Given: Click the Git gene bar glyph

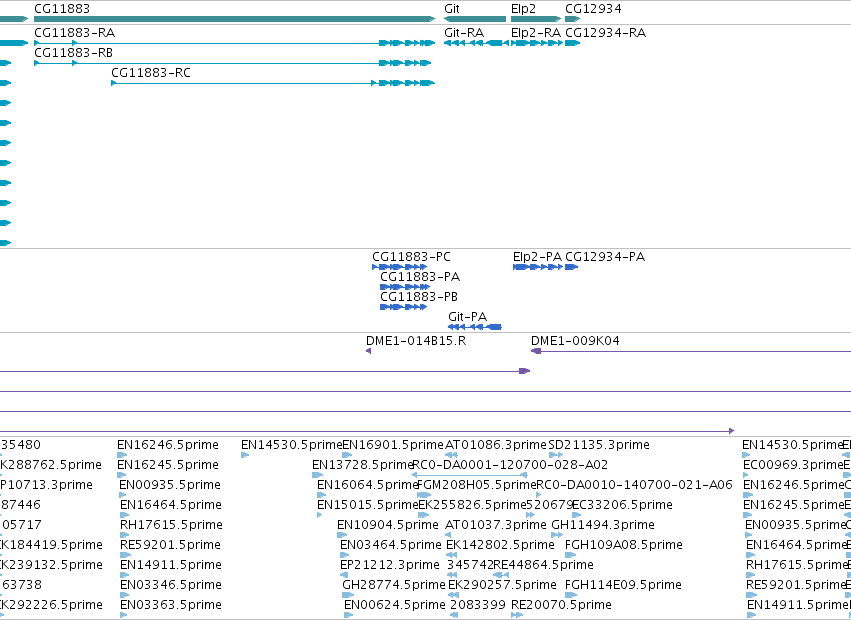Looking at the screenshot, I should [475, 19].
